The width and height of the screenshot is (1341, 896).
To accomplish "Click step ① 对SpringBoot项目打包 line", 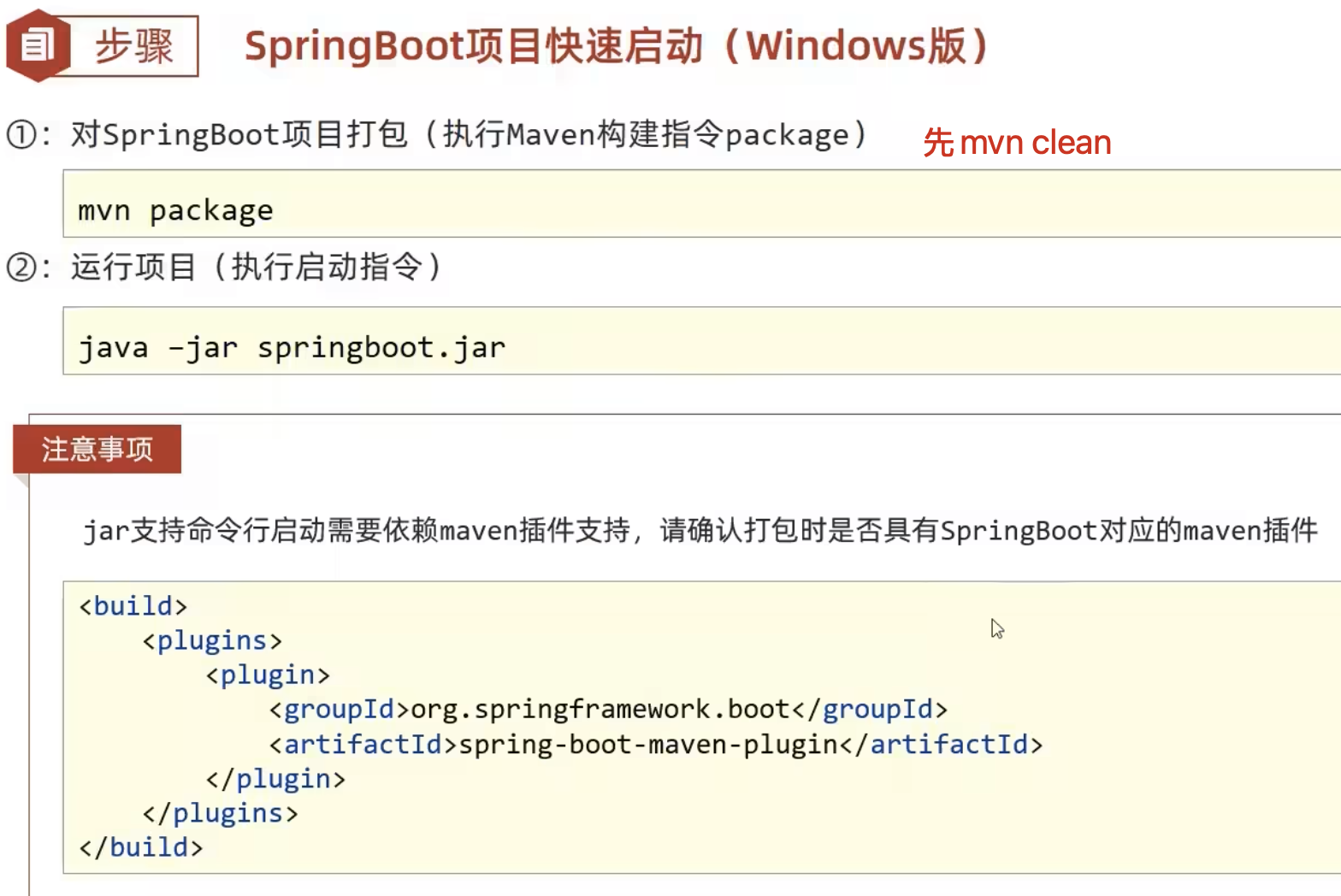I will pos(437,134).
